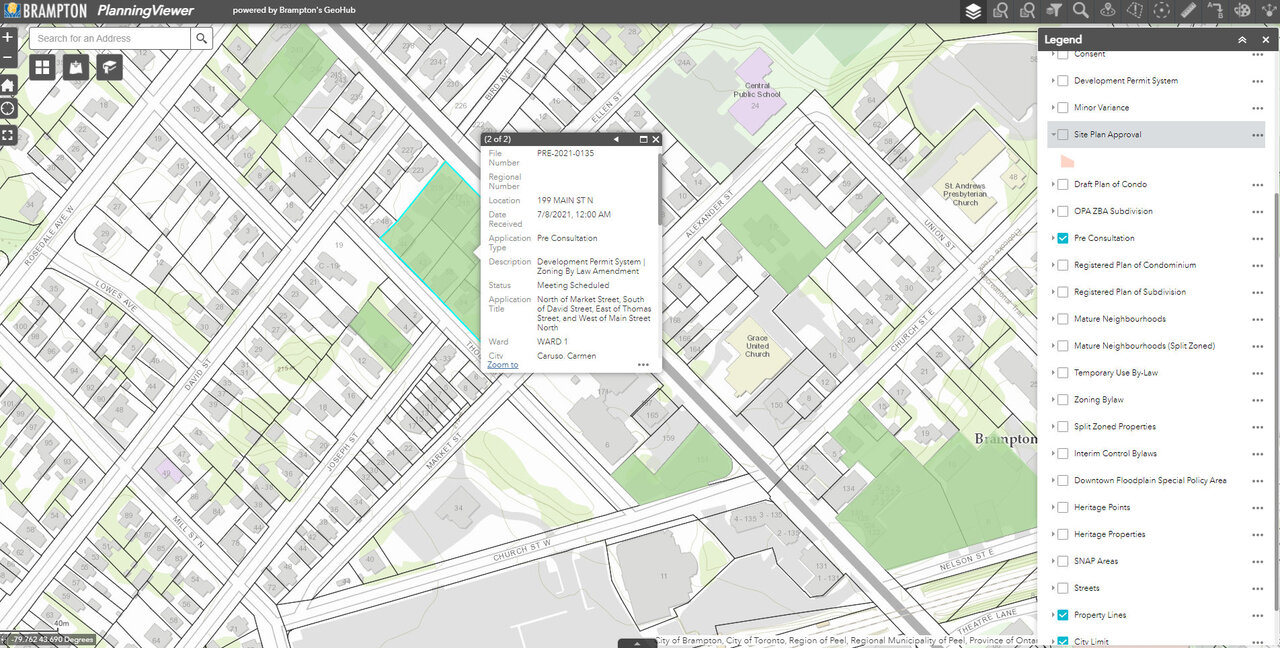Click the coordinates readout in status bar
Viewport: 1280px width, 648px height.
[52, 639]
